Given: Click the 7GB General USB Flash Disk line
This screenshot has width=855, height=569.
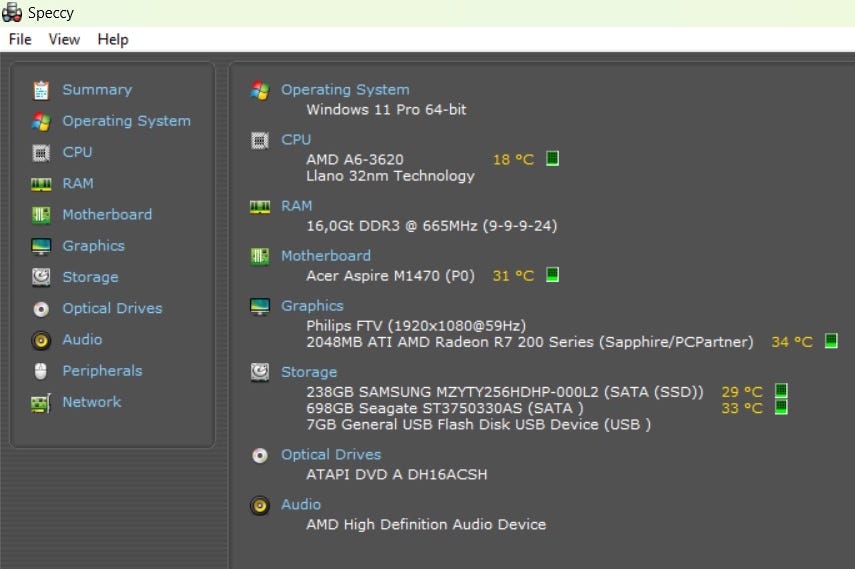Looking at the screenshot, I should point(479,424).
